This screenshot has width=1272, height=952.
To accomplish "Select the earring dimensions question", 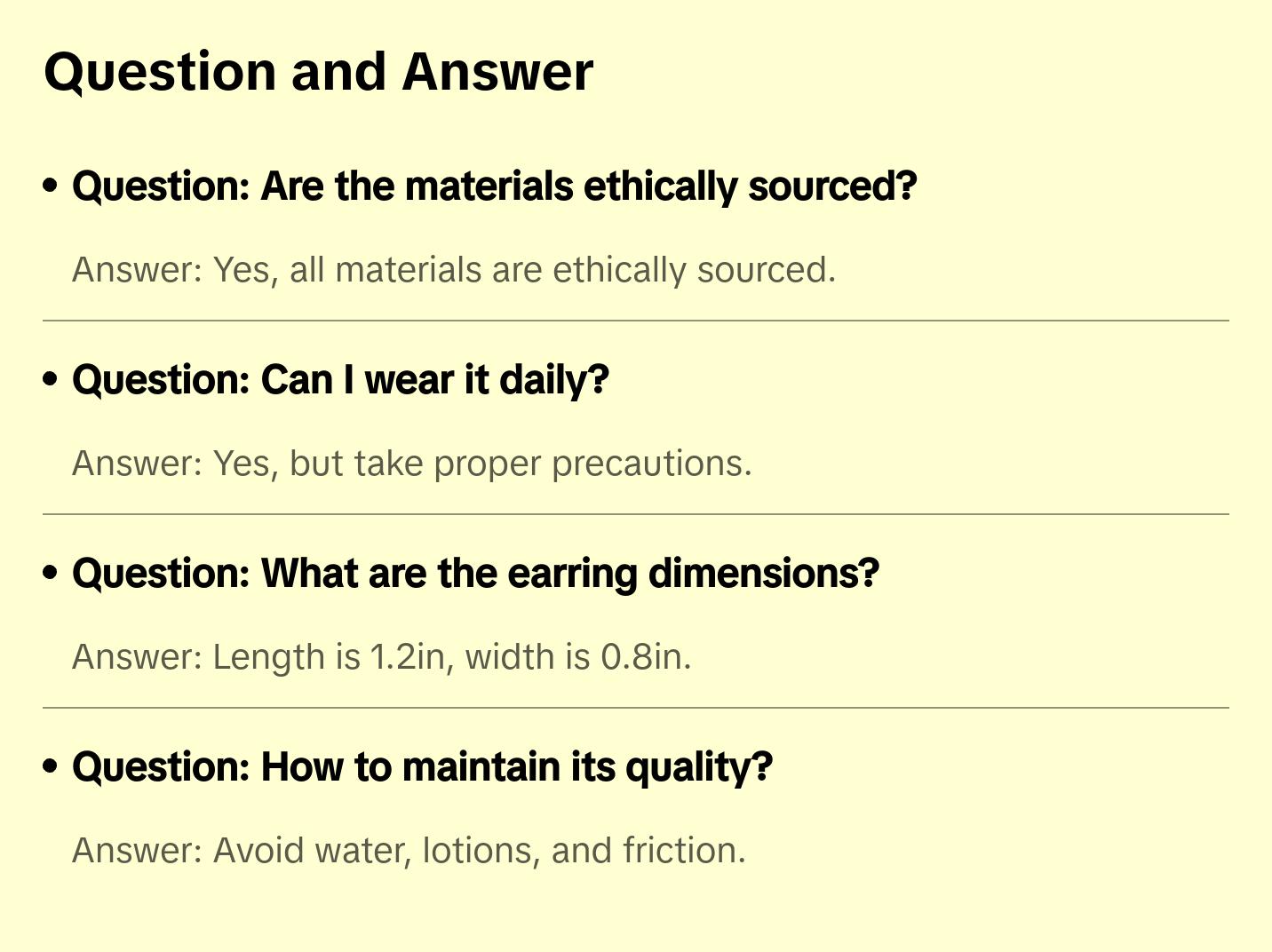I will [475, 574].
